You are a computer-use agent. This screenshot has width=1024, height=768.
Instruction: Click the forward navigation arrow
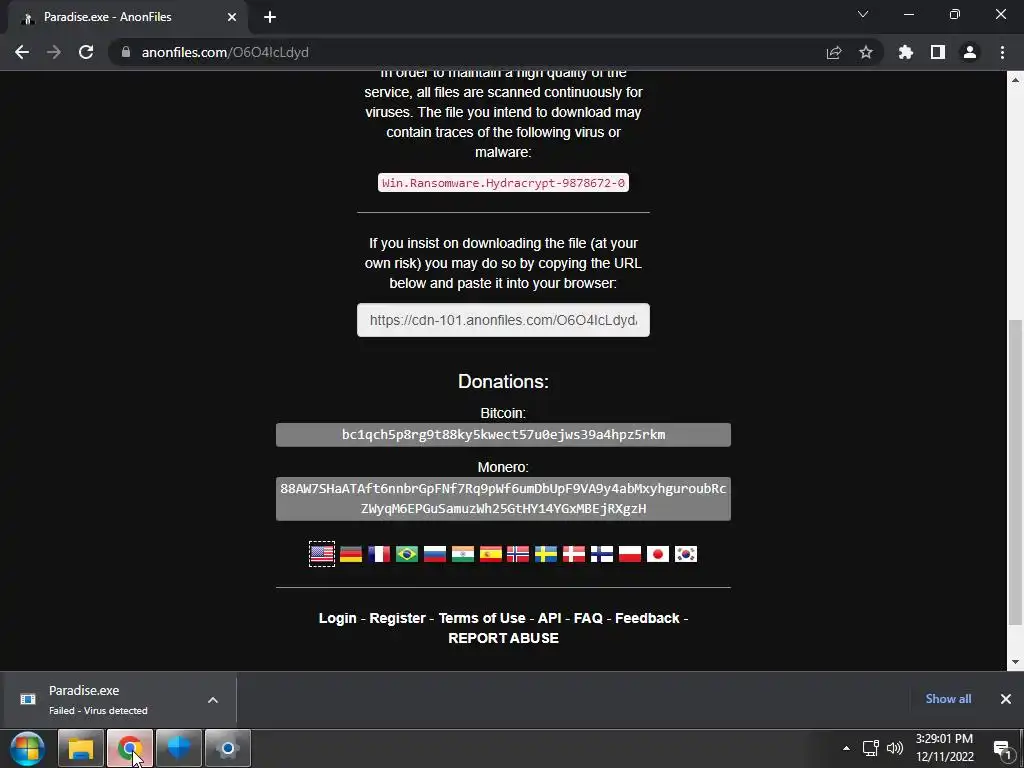point(54,52)
